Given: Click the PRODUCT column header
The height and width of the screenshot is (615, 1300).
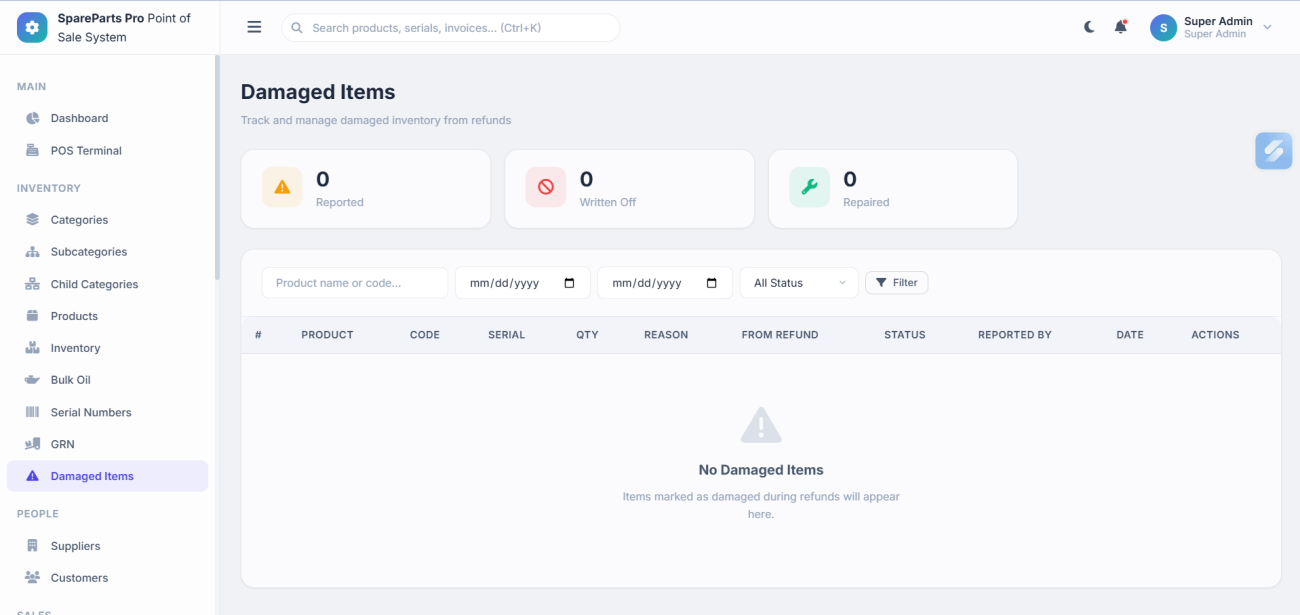Looking at the screenshot, I should point(327,335).
